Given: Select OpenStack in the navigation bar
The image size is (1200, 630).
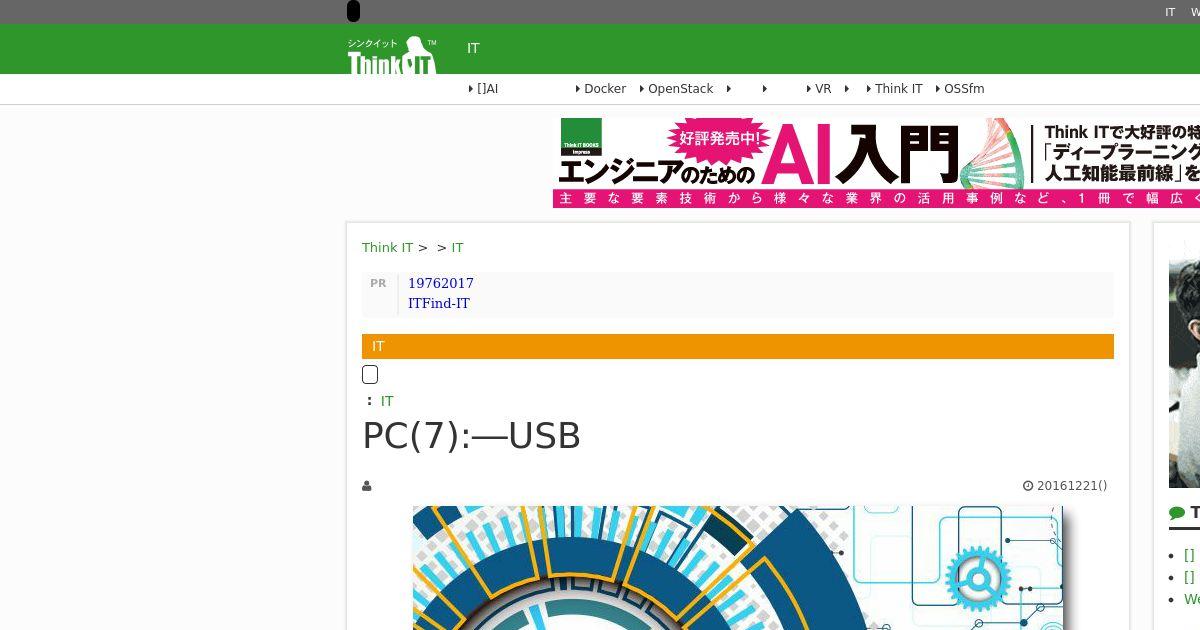Looking at the screenshot, I should click(680, 89).
